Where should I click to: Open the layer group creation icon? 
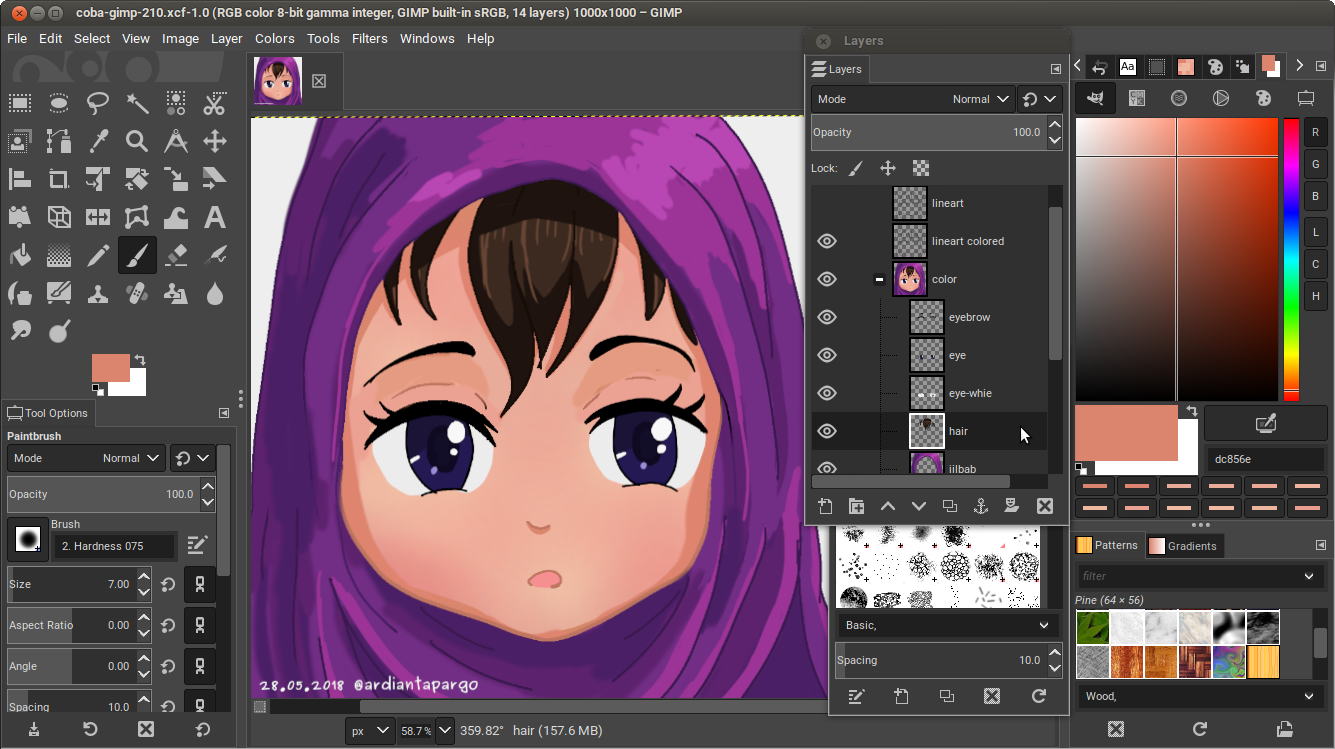(x=856, y=506)
